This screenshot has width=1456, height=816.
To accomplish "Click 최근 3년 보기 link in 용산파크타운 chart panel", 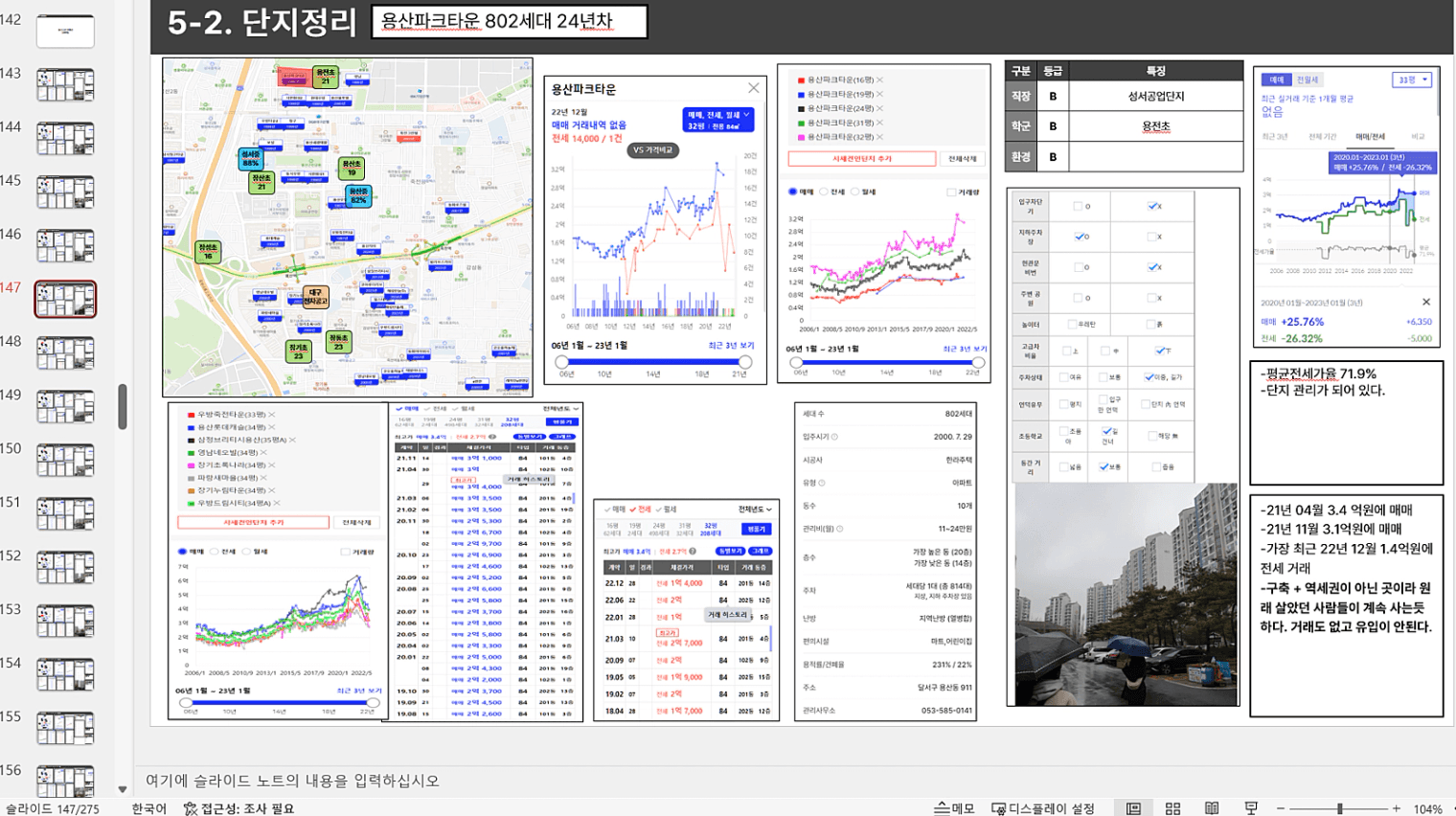I will tap(731, 346).
